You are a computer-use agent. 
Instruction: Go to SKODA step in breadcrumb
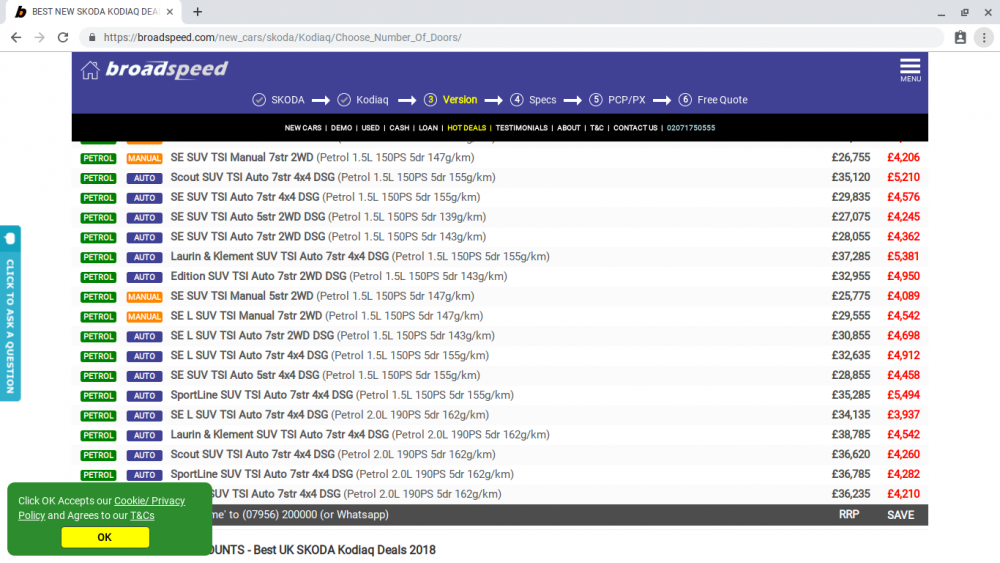click(279, 100)
